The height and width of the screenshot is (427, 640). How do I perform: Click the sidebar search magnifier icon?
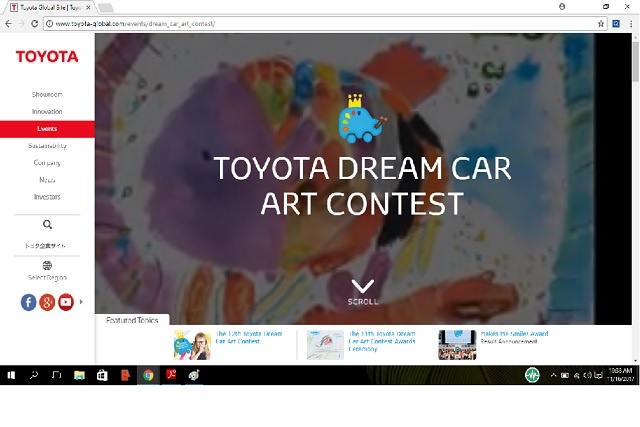pyautogui.click(x=47, y=225)
